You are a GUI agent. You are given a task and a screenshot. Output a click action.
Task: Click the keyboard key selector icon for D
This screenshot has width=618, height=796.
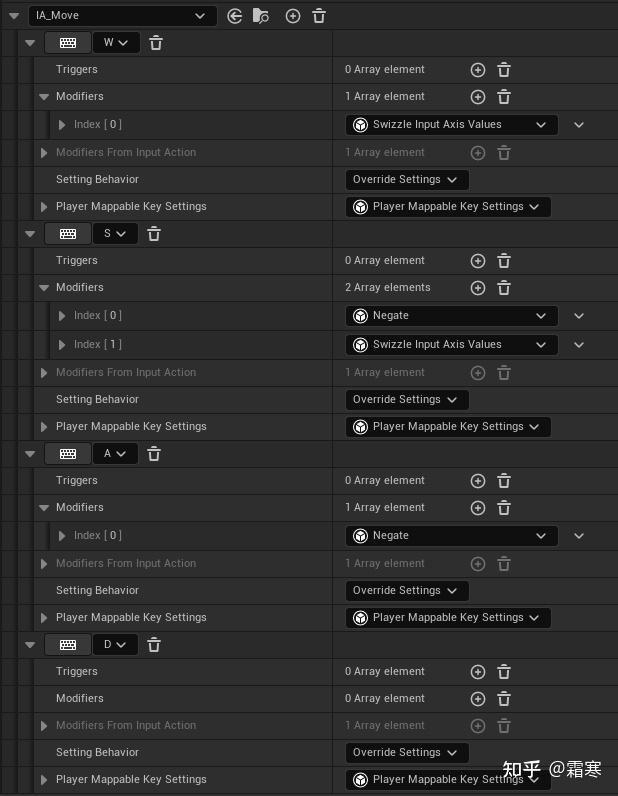[x=68, y=645]
